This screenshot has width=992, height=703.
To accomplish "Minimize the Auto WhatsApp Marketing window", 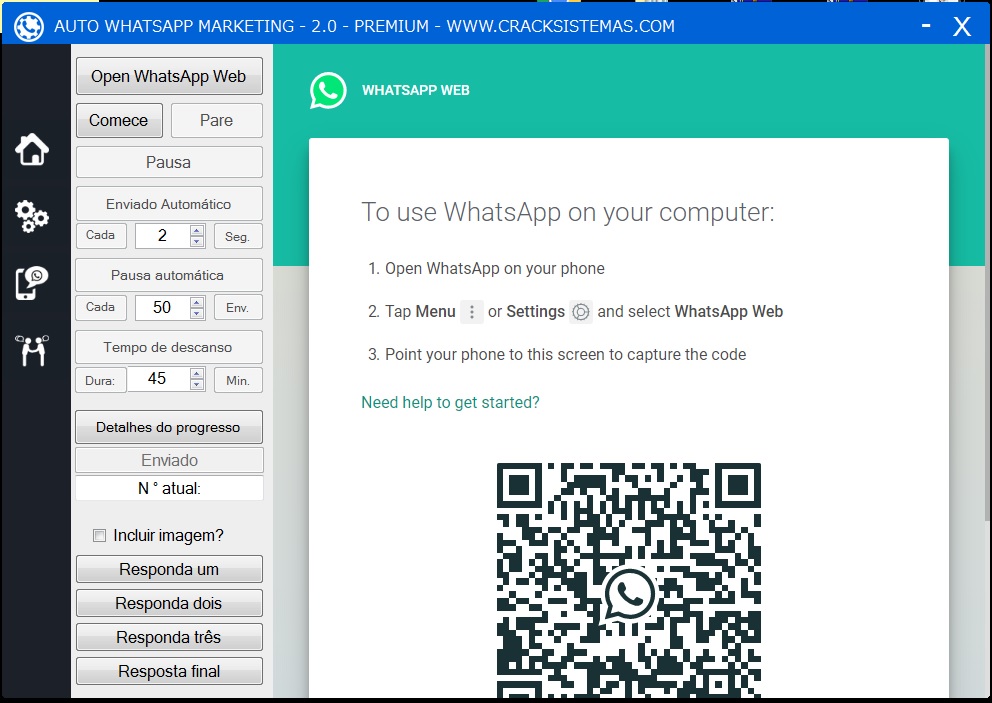I will coord(926,26).
